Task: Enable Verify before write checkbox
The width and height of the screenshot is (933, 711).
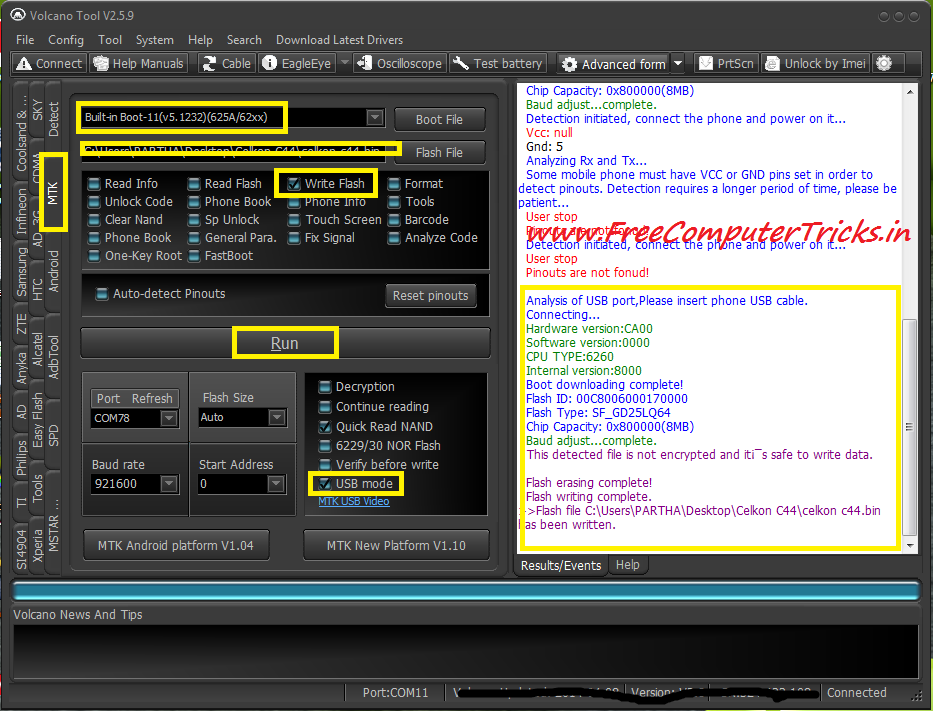Action: [x=325, y=465]
